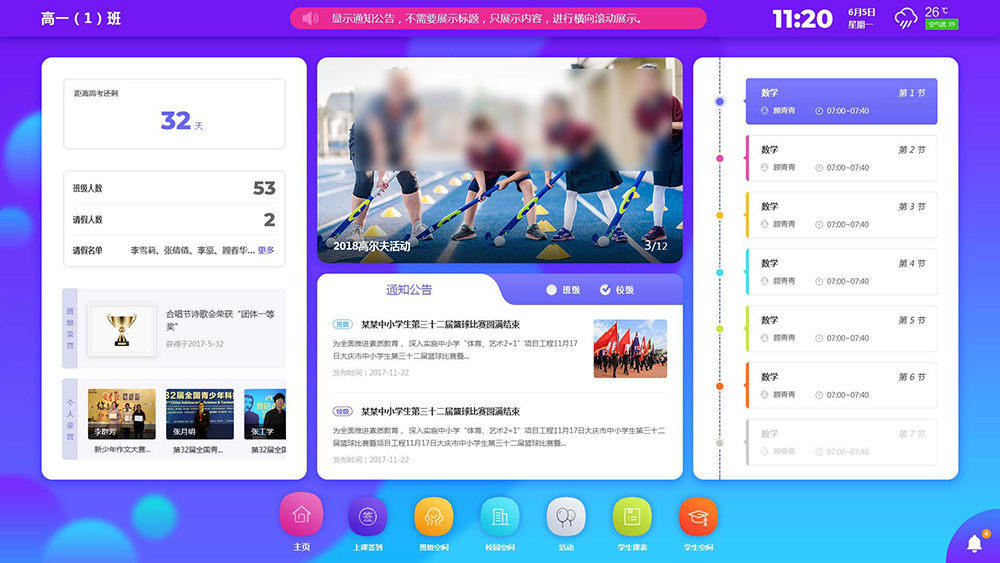Click the orange timeline dot for lesson 6

coord(720,386)
